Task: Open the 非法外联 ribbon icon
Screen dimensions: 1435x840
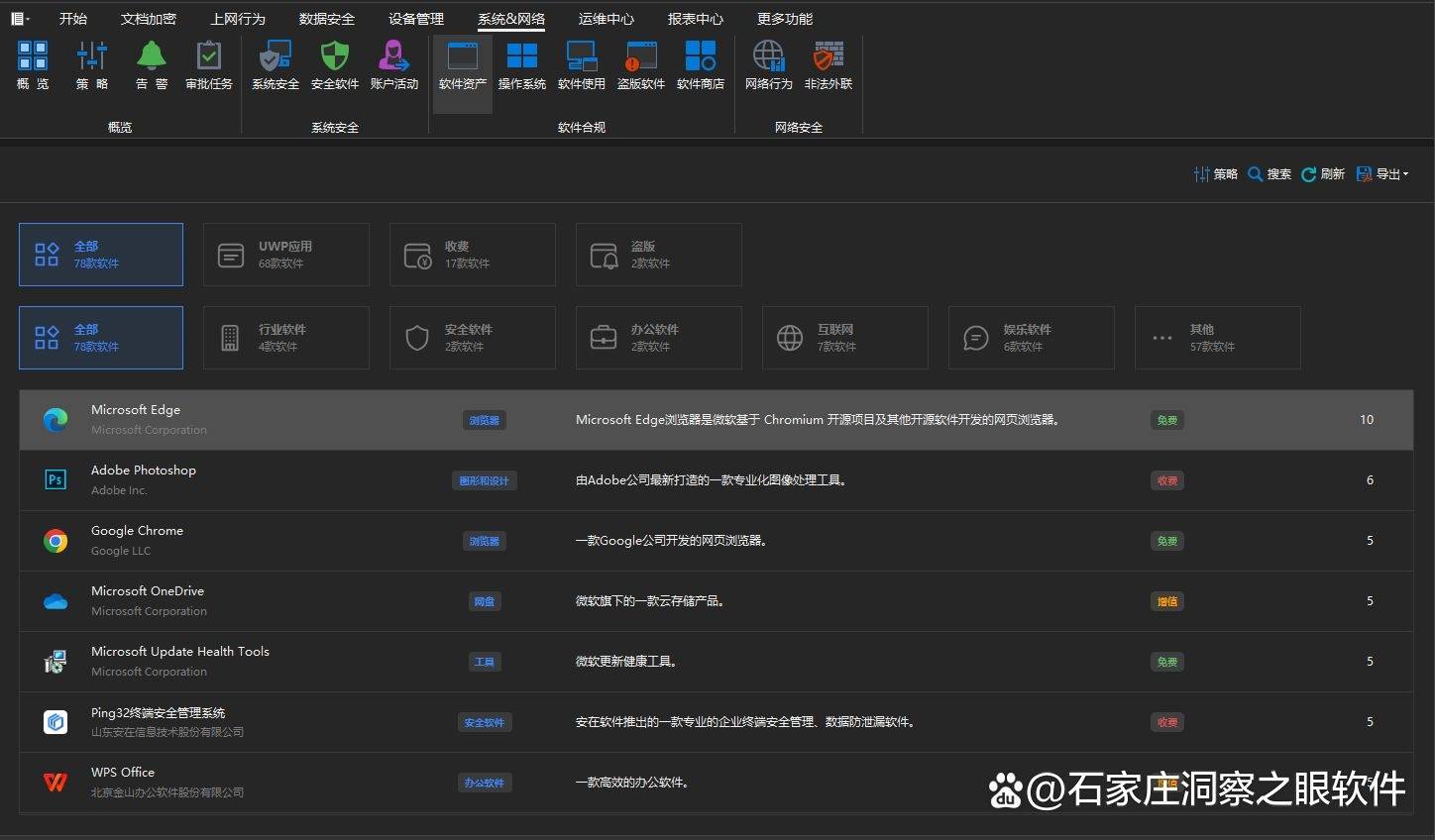Action: click(828, 65)
